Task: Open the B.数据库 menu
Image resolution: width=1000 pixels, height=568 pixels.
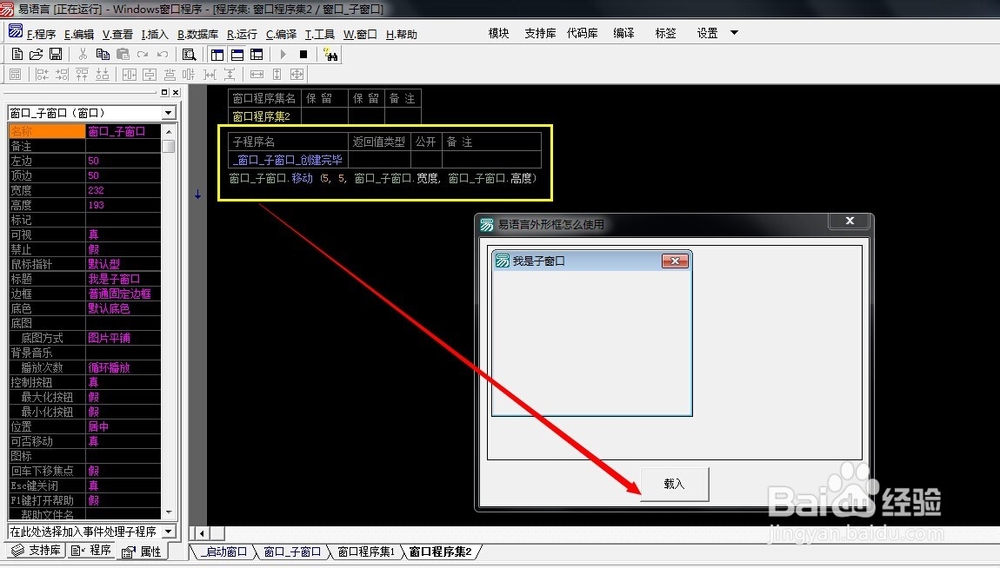Action: 198,34
